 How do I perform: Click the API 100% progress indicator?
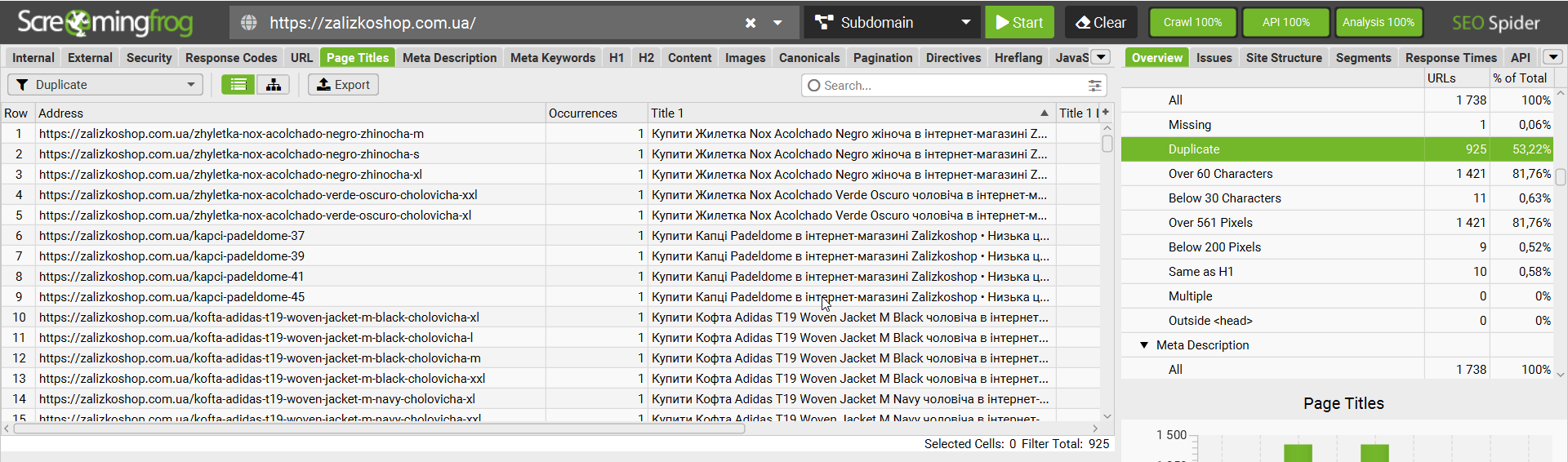1285,23
